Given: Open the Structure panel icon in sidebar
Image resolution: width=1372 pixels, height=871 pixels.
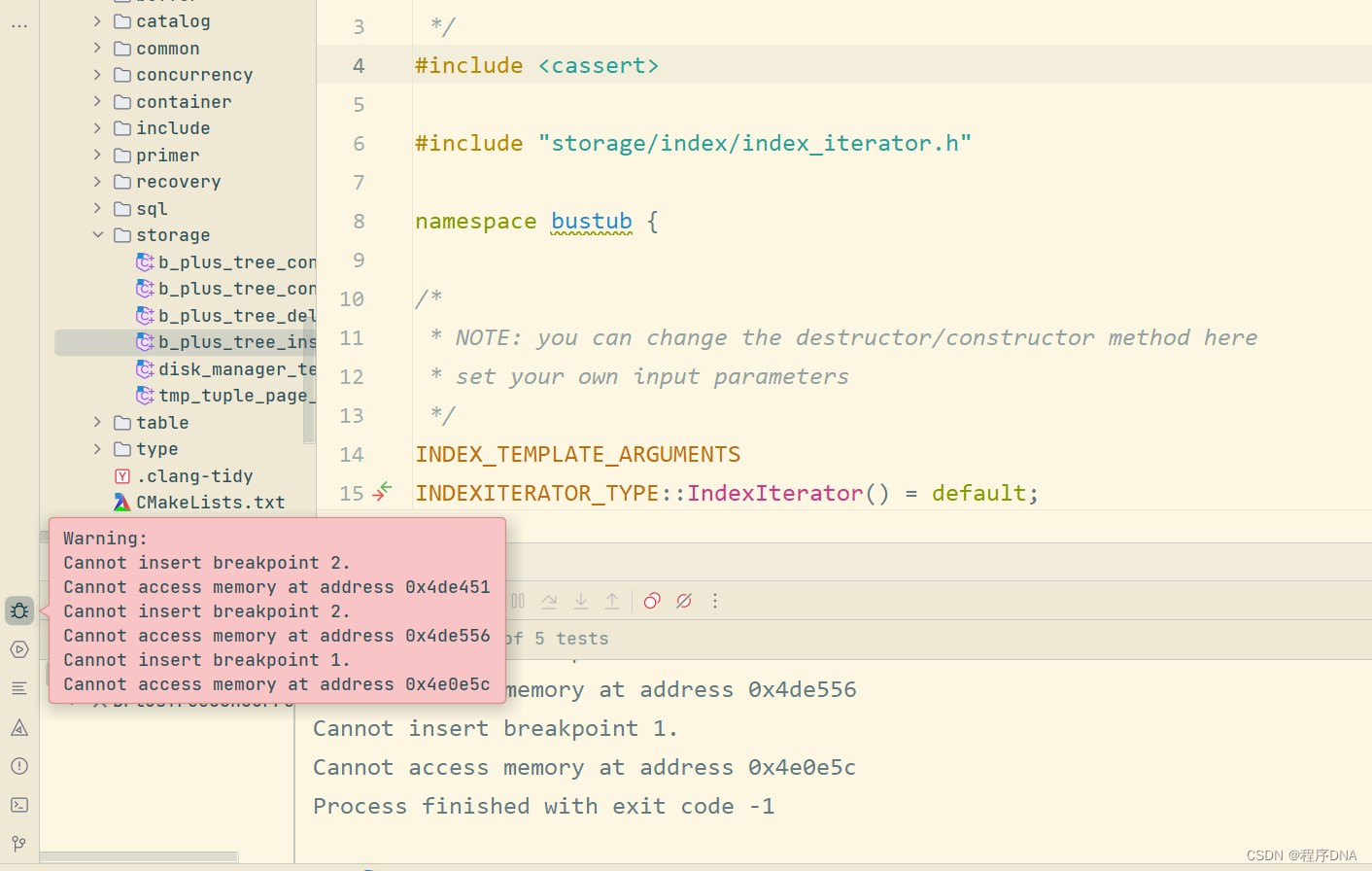Looking at the screenshot, I should pos(18,687).
